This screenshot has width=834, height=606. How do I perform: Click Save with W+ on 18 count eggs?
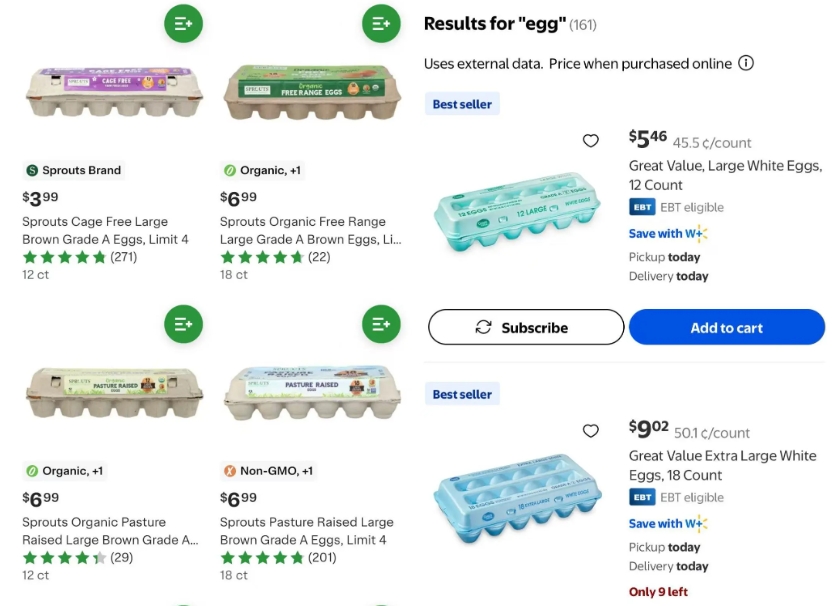668,524
